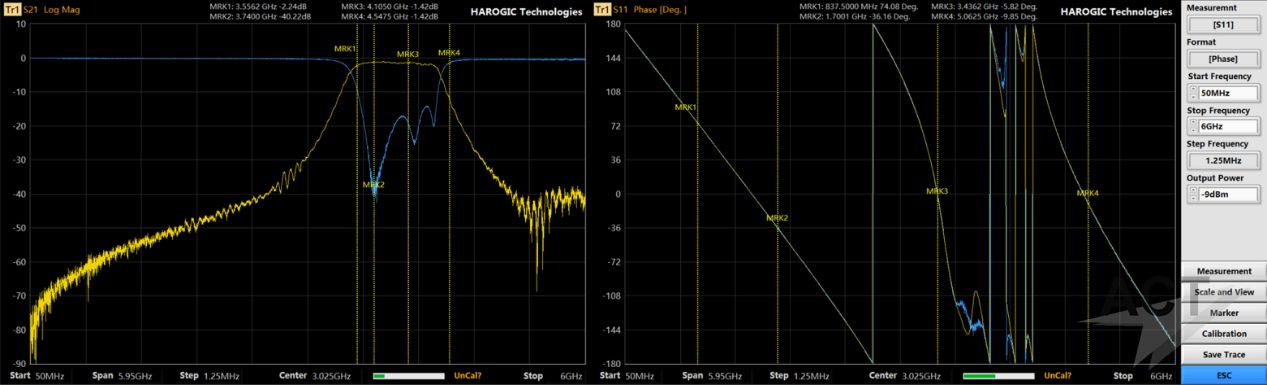This screenshot has width=1267, height=385.
Task: Click Stop 6GHz in left plot footer
Action: click(553, 376)
